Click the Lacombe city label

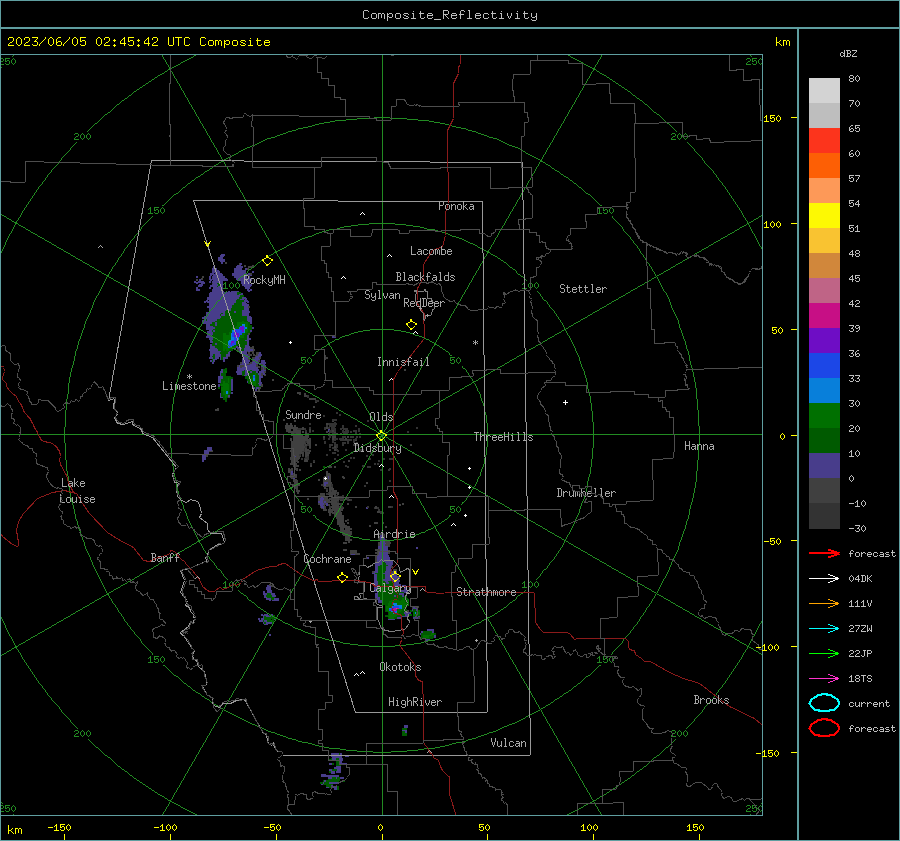click(x=431, y=251)
